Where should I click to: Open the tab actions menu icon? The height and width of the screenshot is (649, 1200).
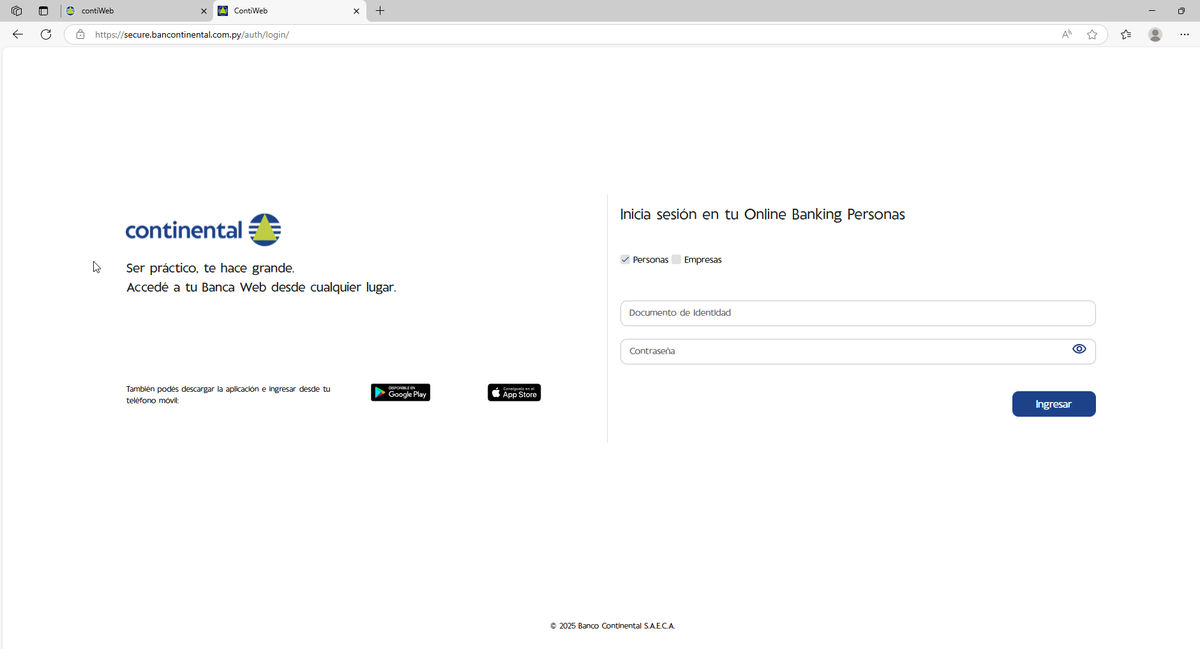pyautogui.click(x=43, y=11)
